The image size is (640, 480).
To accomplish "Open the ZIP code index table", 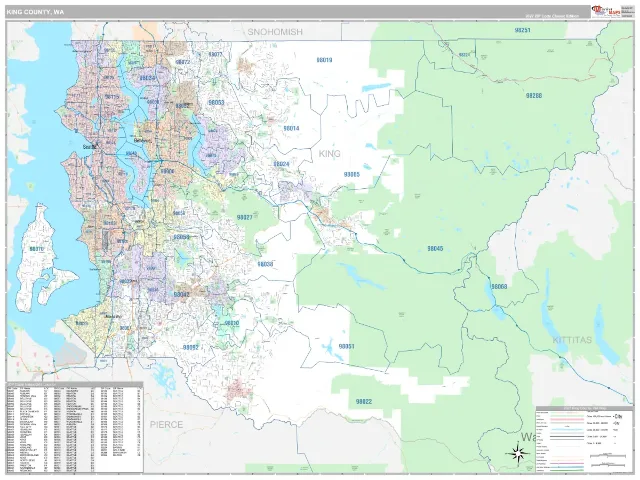I will 75,427.
